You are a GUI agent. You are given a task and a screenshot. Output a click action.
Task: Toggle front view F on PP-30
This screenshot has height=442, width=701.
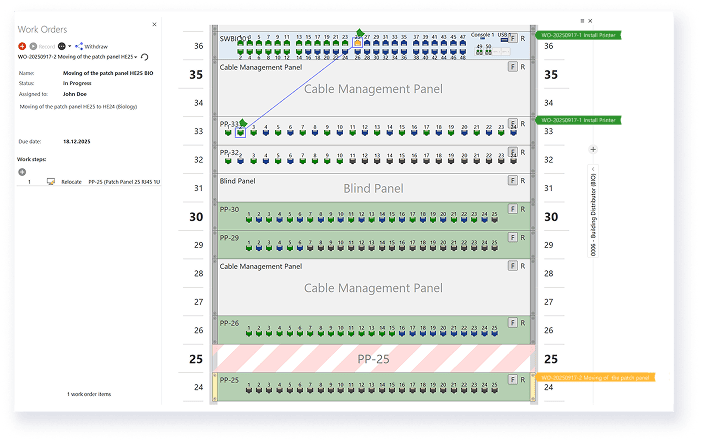coord(512,209)
